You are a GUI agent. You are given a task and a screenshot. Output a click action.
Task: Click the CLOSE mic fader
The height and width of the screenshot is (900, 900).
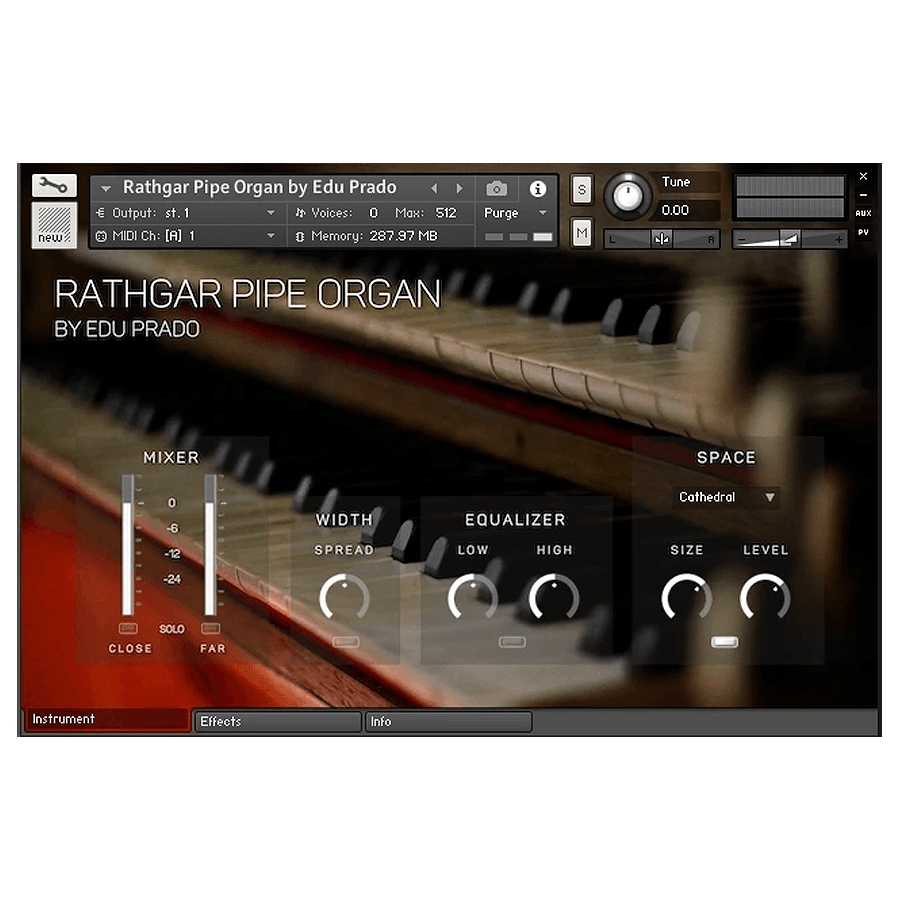coord(128,545)
